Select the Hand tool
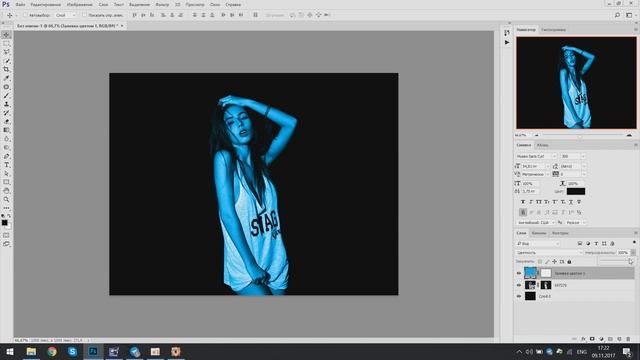Image resolution: width=640 pixels, height=360 pixels. [x=6, y=191]
